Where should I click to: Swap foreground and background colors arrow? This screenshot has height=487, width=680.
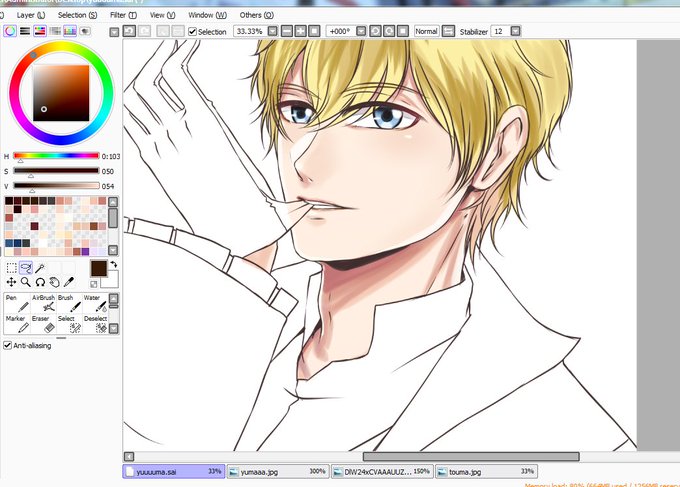click(x=114, y=264)
